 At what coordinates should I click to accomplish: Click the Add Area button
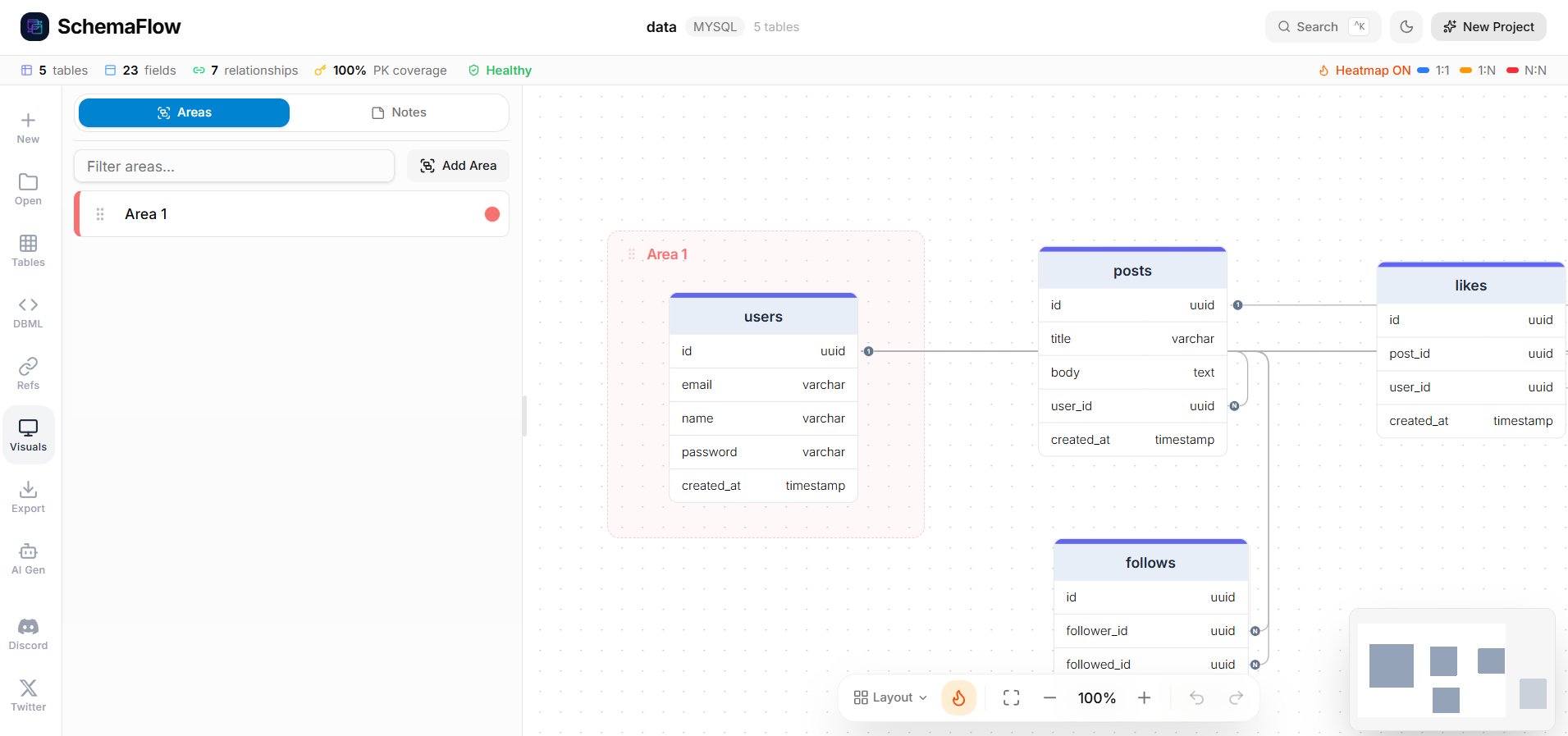[458, 166]
